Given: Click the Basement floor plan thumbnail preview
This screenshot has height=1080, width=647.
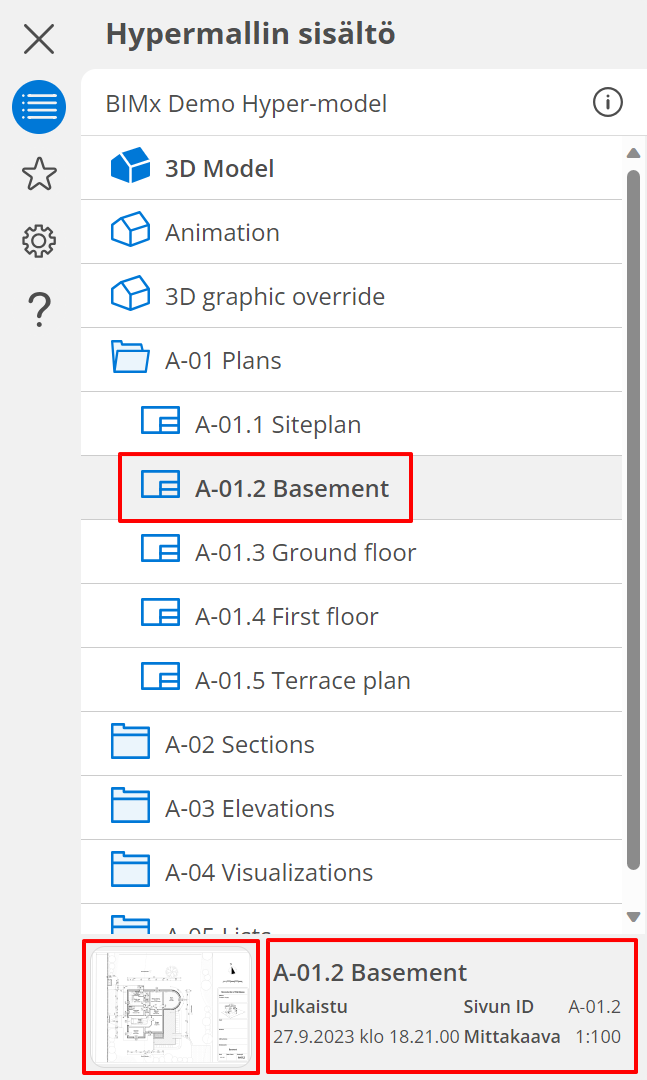Looking at the screenshot, I should [171, 1007].
